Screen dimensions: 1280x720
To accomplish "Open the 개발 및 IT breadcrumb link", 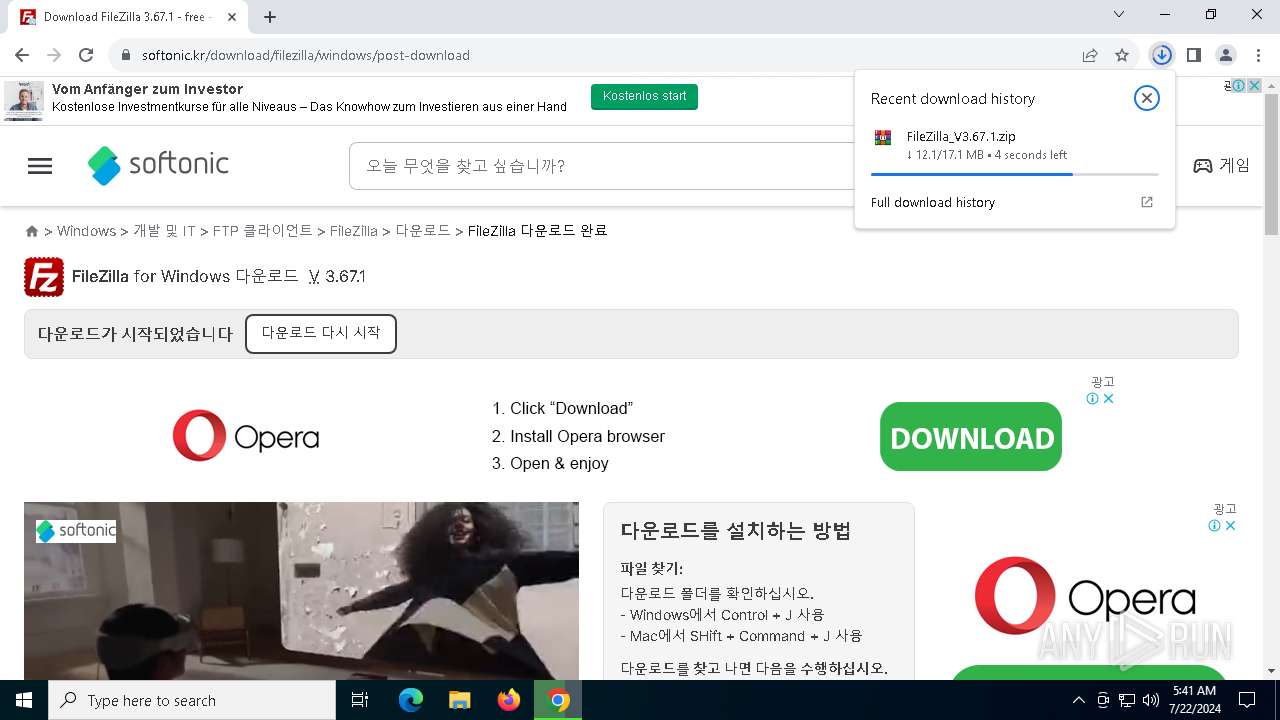I will click(x=164, y=231).
